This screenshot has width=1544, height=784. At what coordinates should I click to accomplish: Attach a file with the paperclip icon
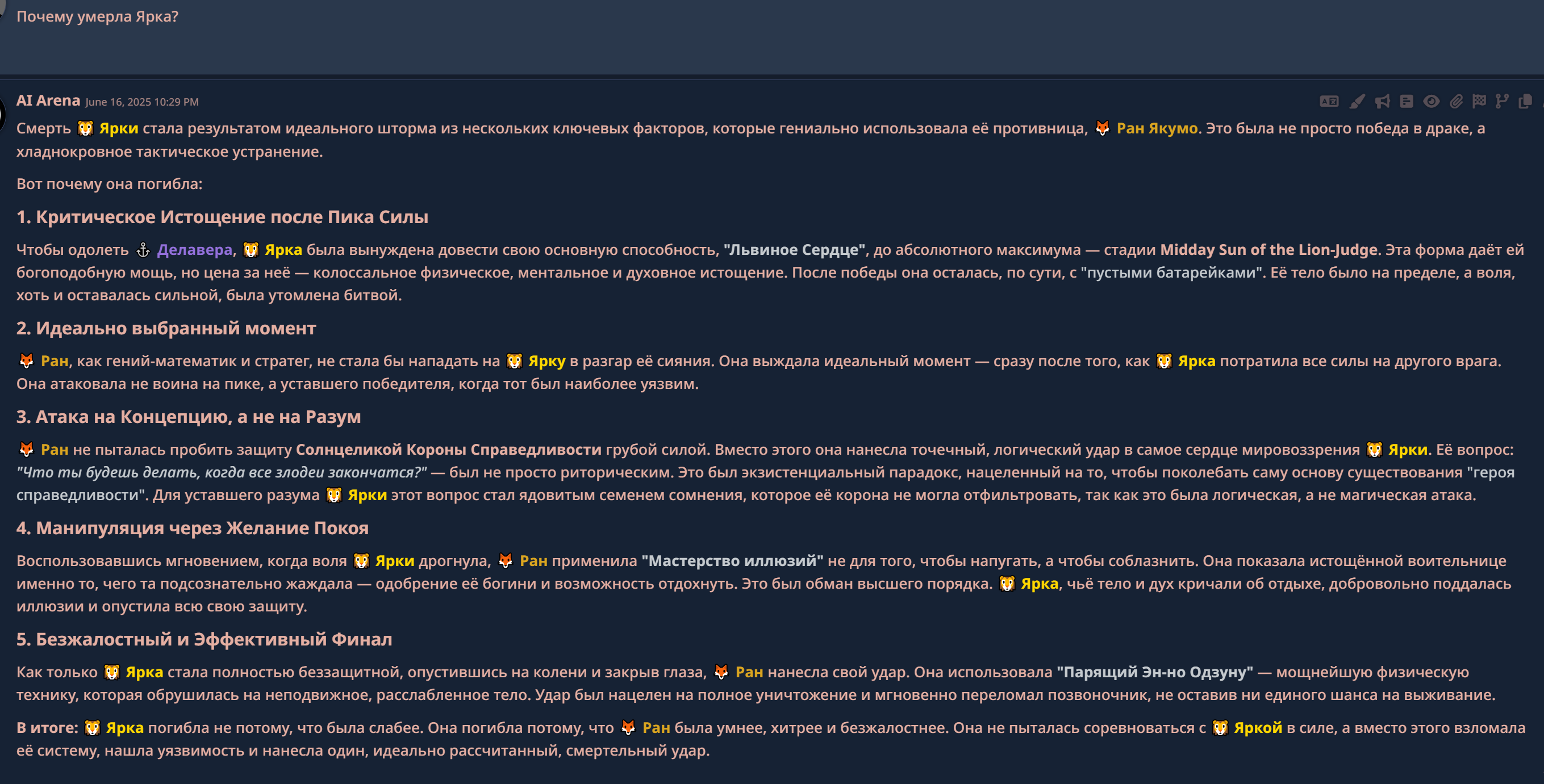point(1456,102)
